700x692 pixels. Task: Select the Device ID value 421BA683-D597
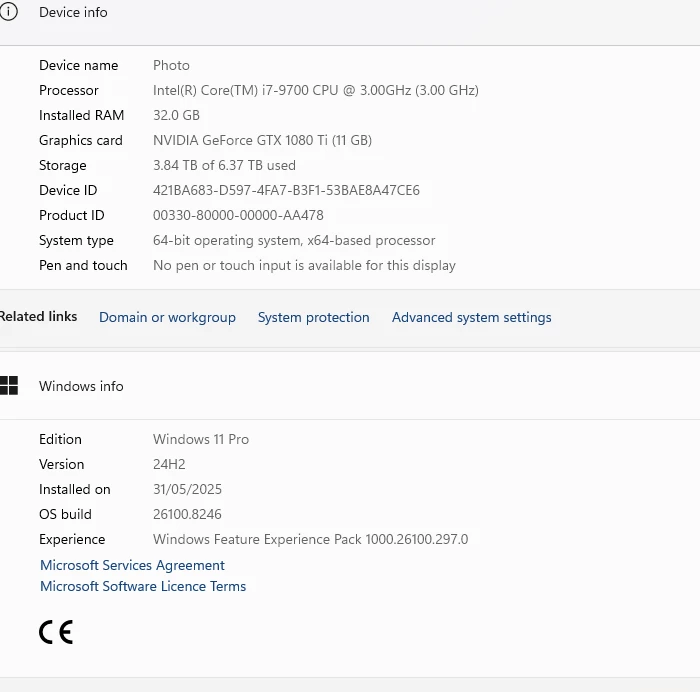point(286,191)
